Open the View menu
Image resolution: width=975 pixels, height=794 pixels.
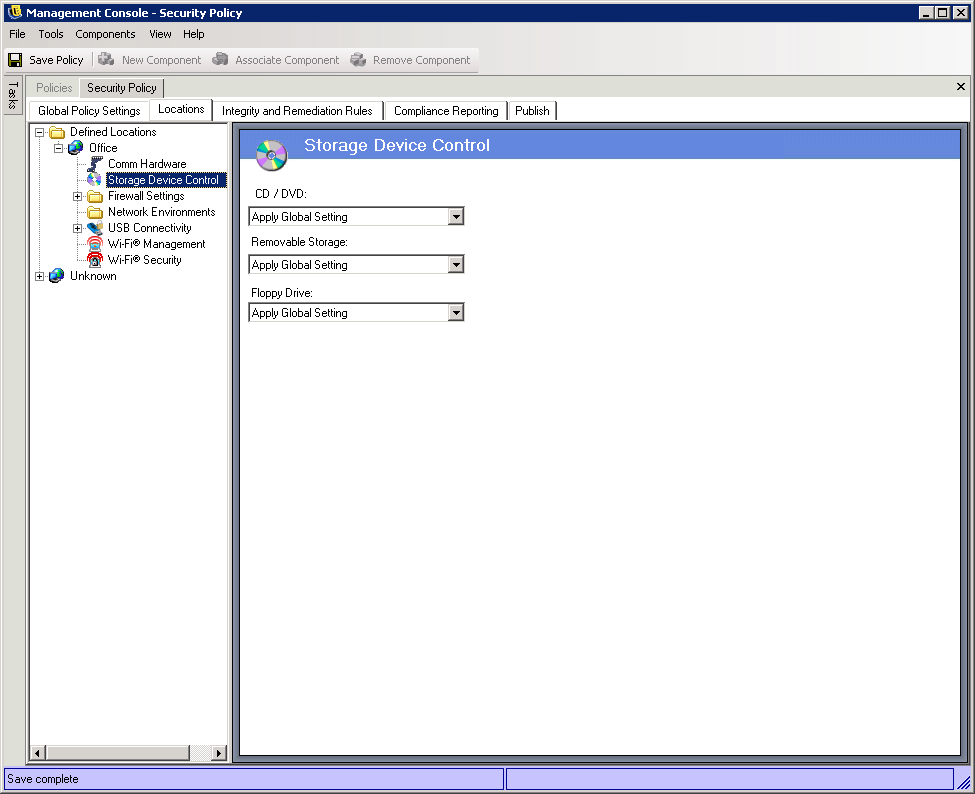click(160, 34)
